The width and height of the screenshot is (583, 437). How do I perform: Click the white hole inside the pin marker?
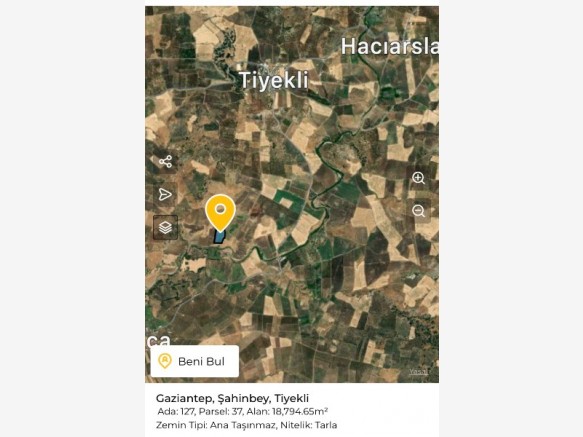click(220, 209)
